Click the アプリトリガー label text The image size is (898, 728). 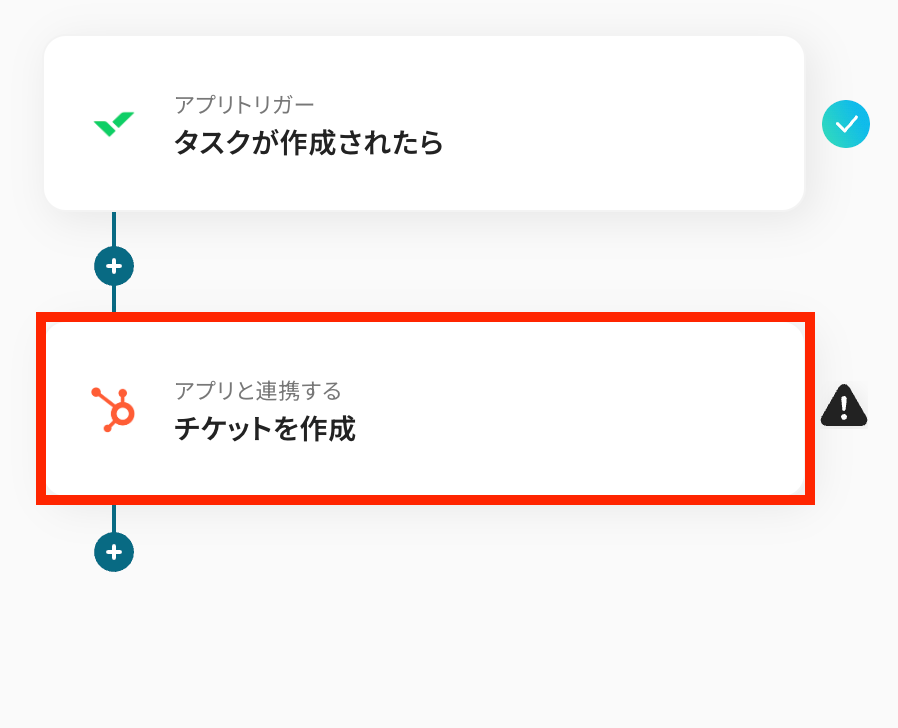point(244,104)
